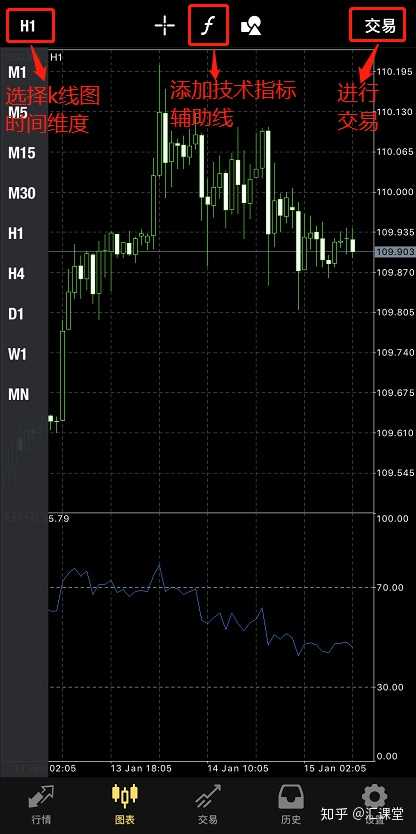Click the 100.00 indicator scale label
Image resolution: width=416 pixels, height=834 pixels.
point(393,519)
